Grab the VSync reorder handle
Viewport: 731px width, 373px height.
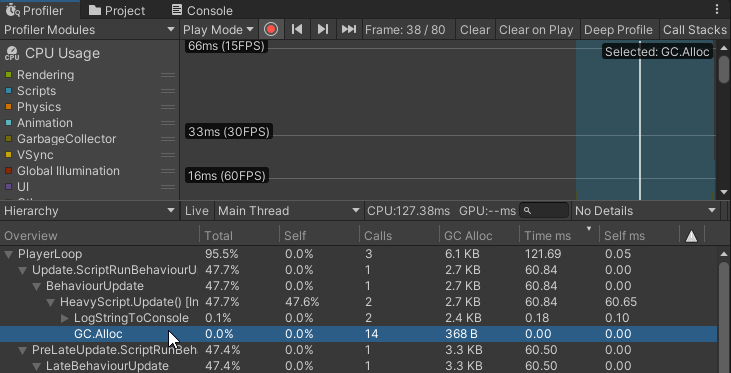pos(168,154)
